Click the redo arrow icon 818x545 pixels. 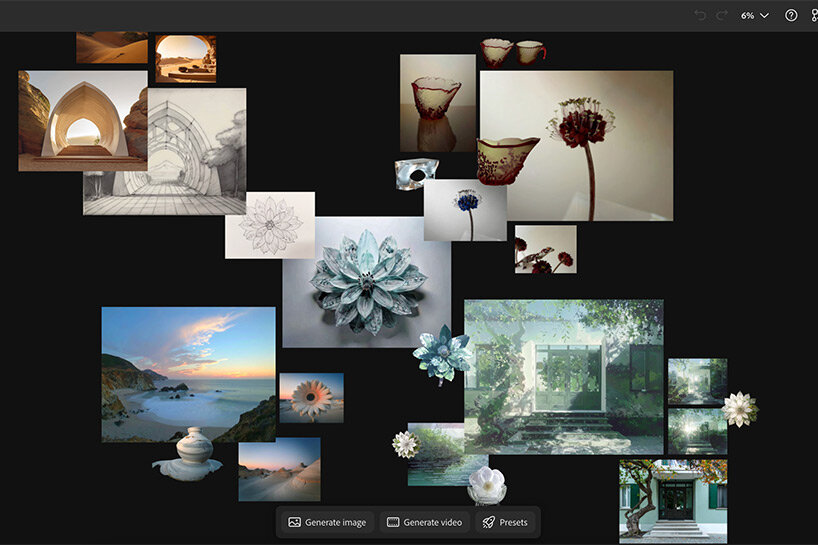tap(722, 16)
